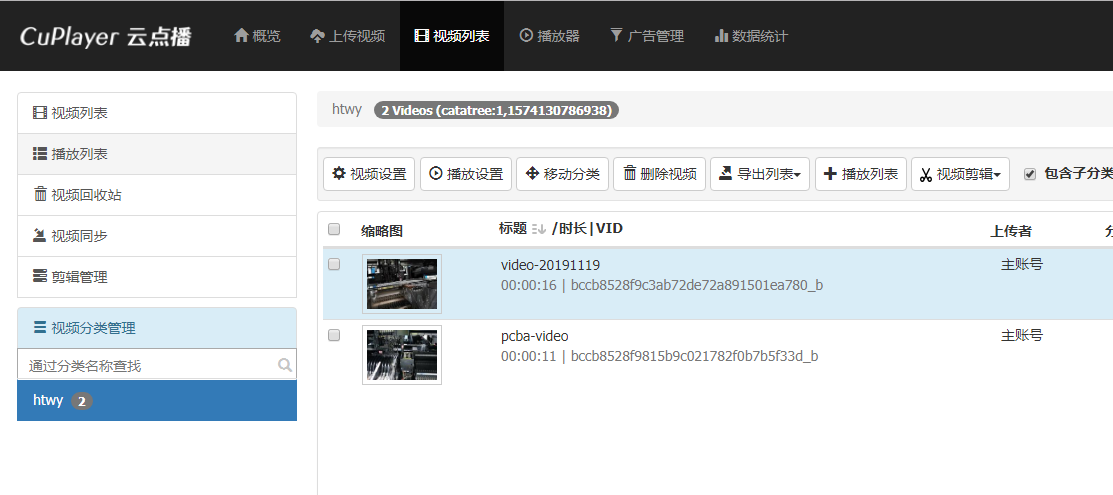Screen dimensions: 1113x495
Task: Click the 移动分类 button
Action: pyautogui.click(x=562, y=174)
